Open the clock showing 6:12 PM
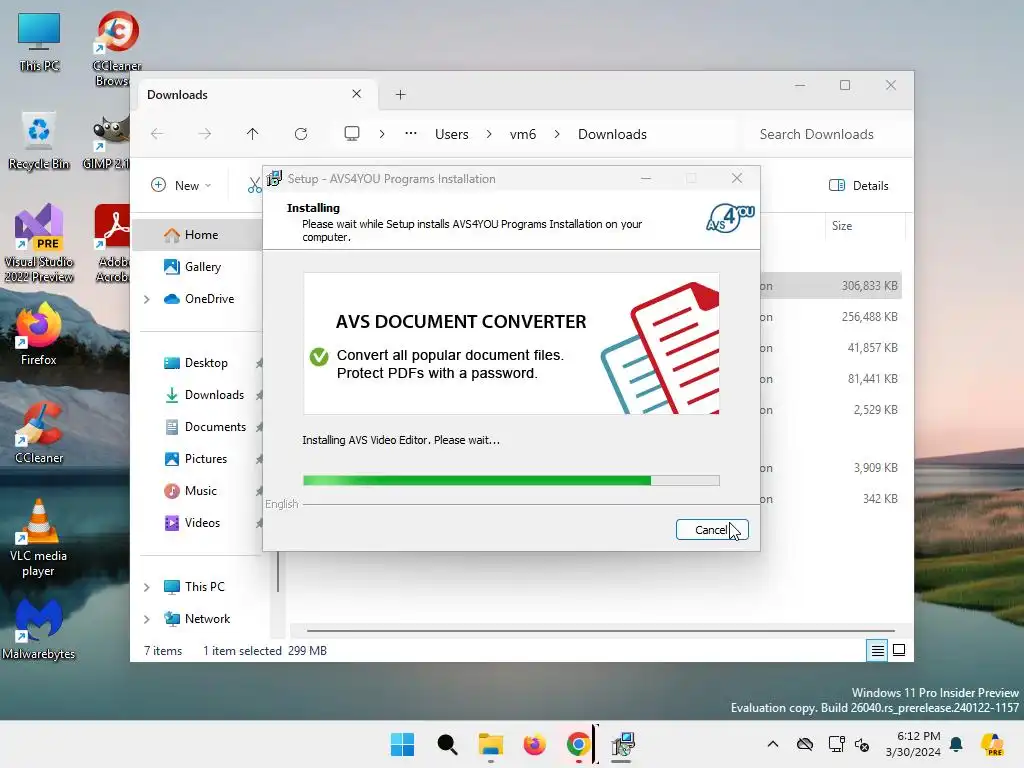The height and width of the screenshot is (768, 1024). pos(913,744)
